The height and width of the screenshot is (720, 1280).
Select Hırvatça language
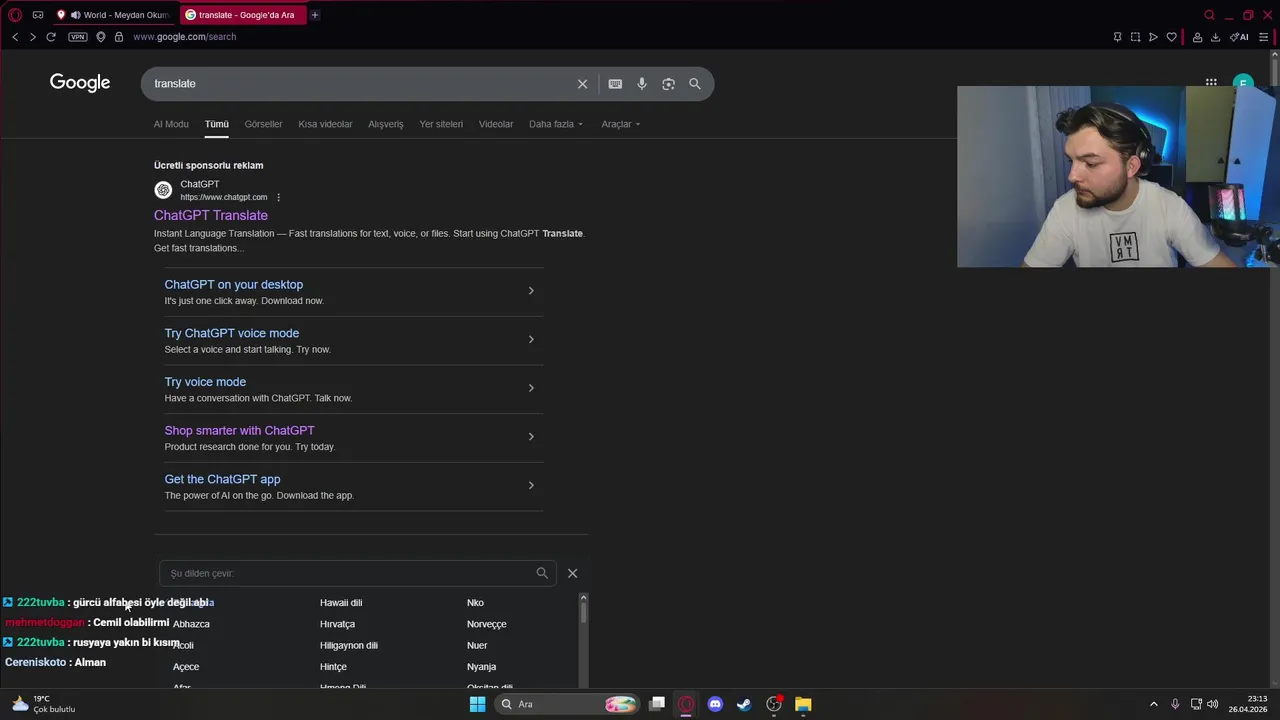point(338,624)
